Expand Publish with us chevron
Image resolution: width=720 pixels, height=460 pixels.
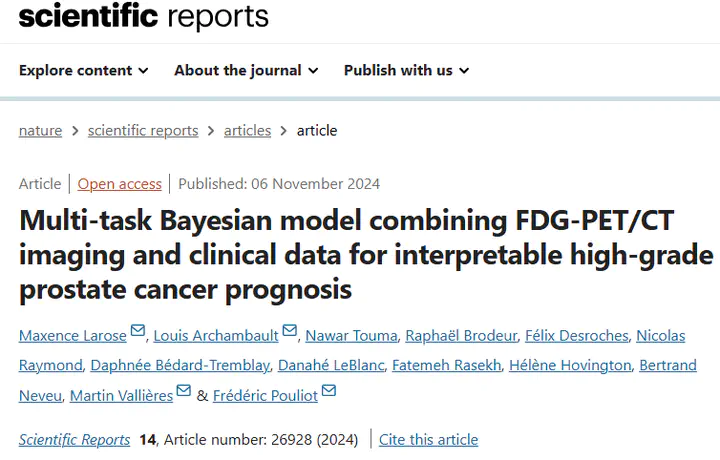click(x=464, y=71)
